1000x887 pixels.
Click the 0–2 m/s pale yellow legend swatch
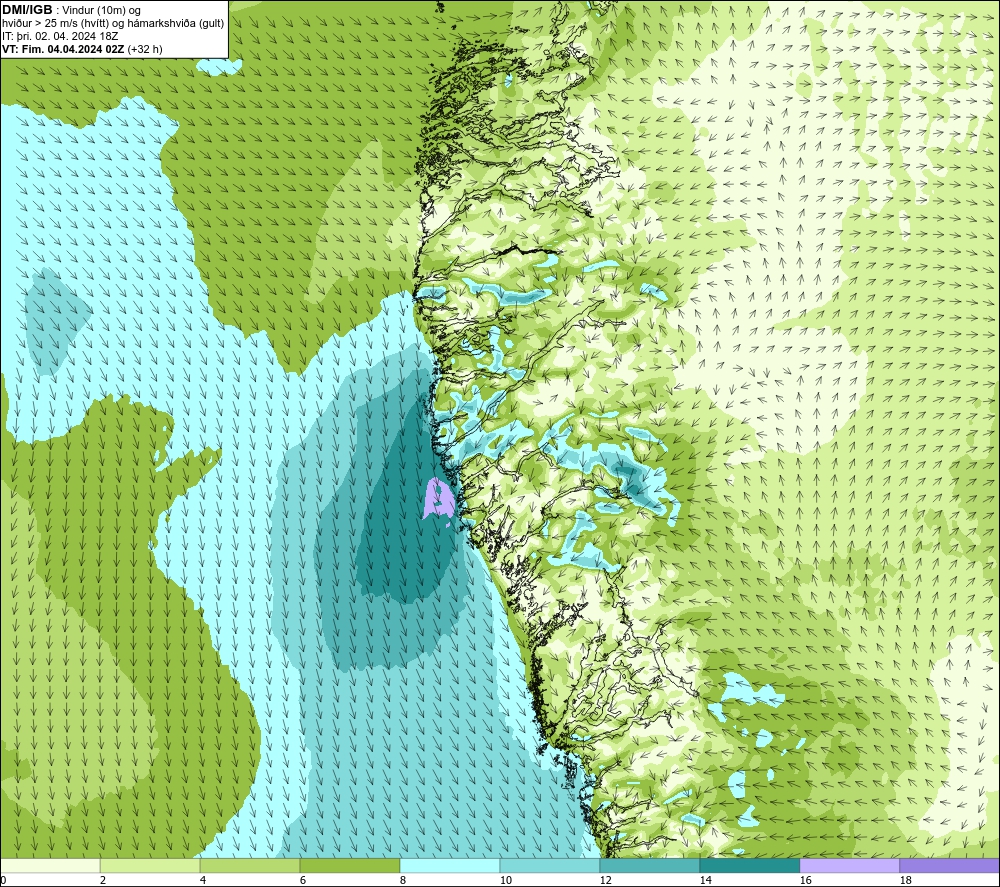pos(50,865)
